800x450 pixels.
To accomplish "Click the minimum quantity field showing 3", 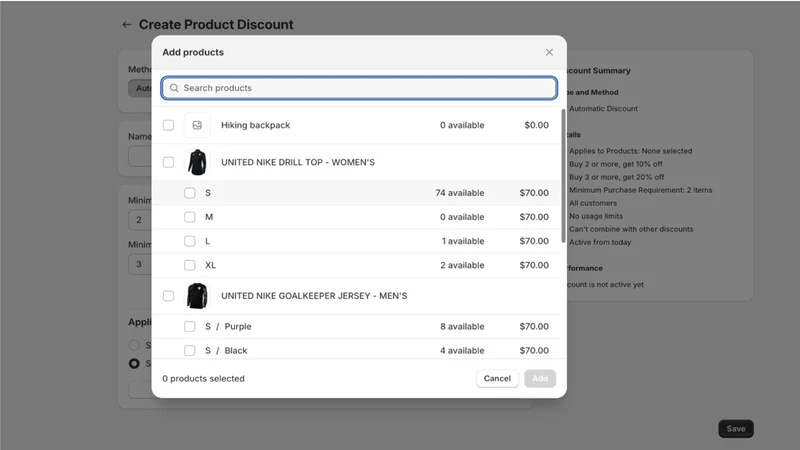I will click(140, 264).
